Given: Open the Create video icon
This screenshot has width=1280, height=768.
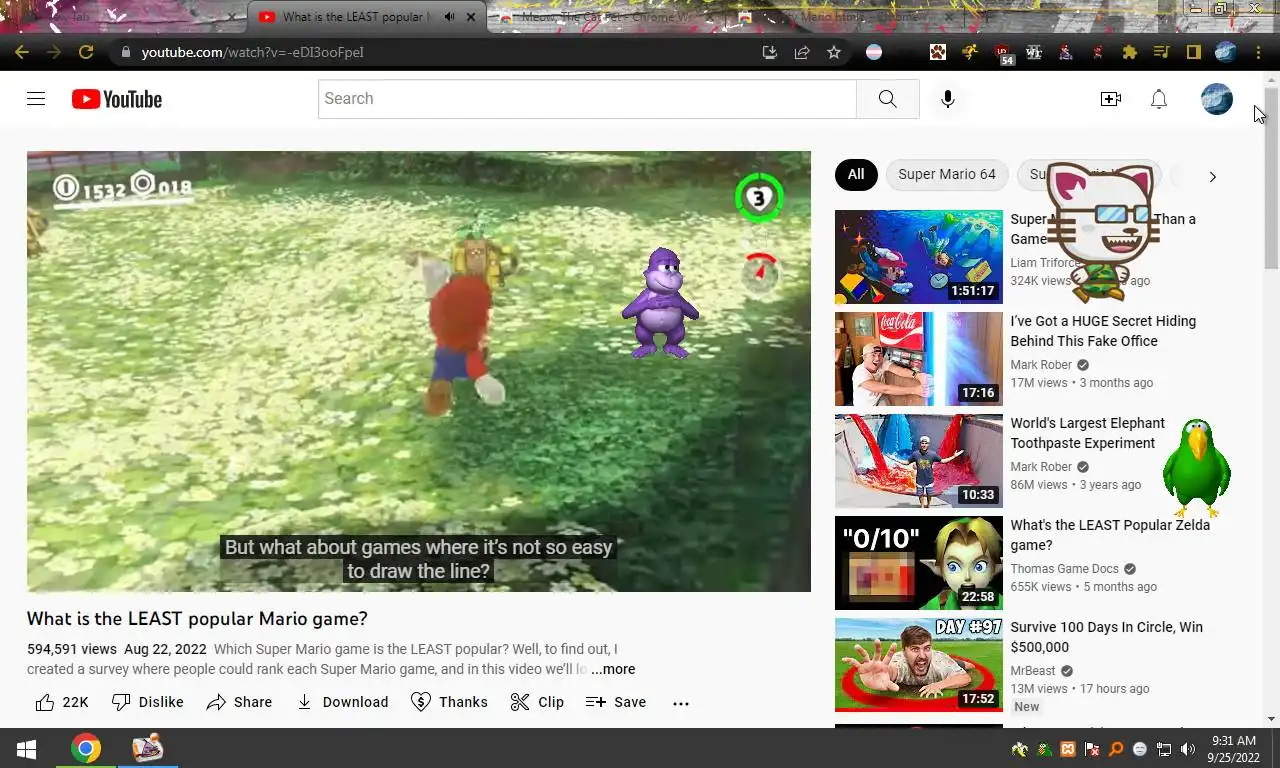Looking at the screenshot, I should pos(1110,99).
